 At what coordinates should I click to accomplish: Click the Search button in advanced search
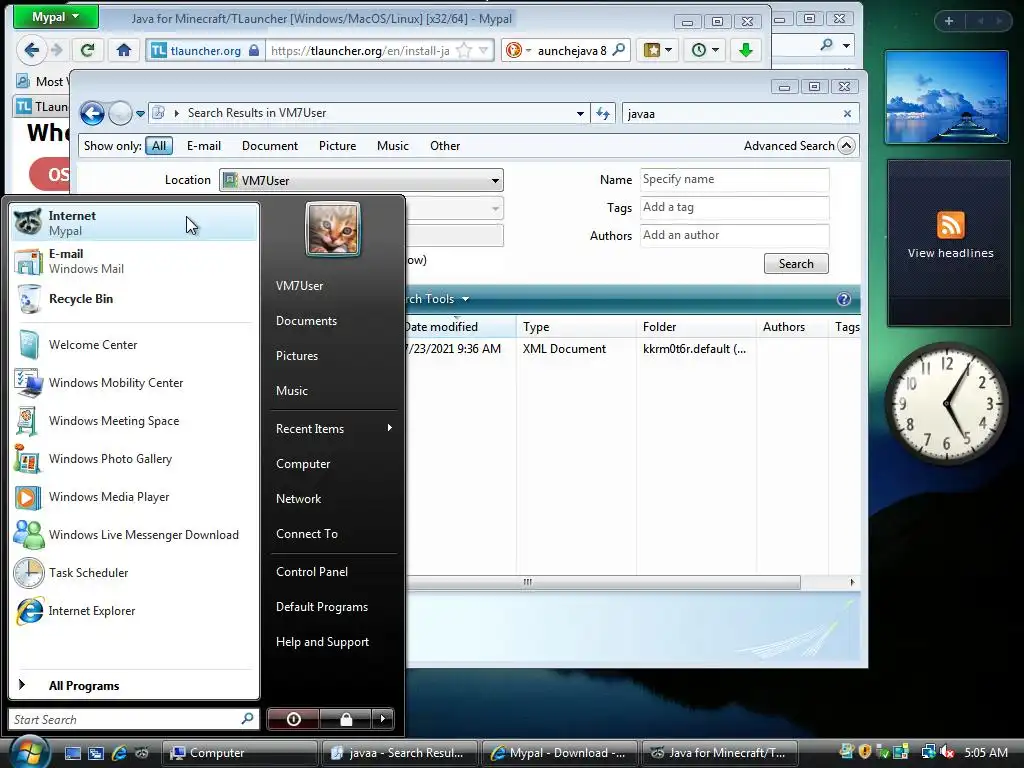coord(796,264)
